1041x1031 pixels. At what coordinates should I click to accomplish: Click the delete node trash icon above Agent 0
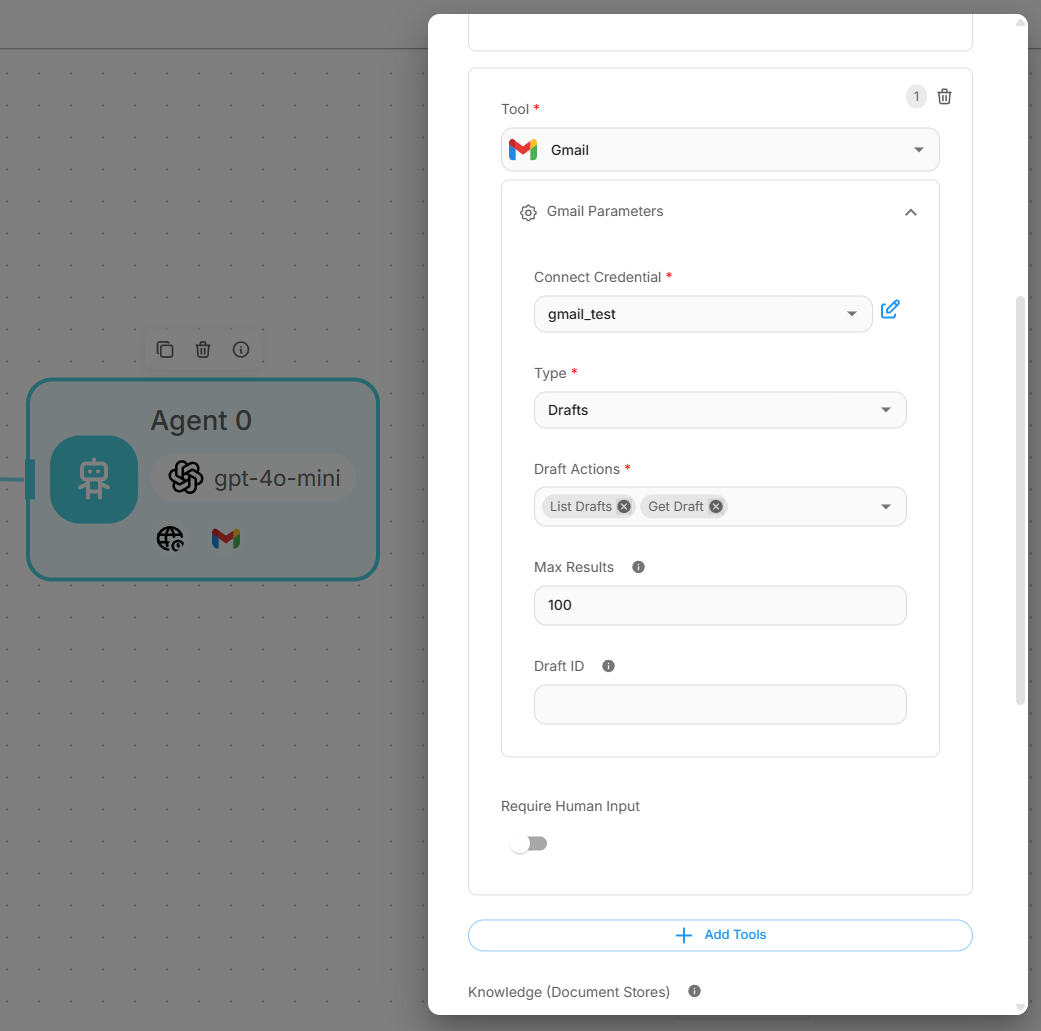pos(203,349)
